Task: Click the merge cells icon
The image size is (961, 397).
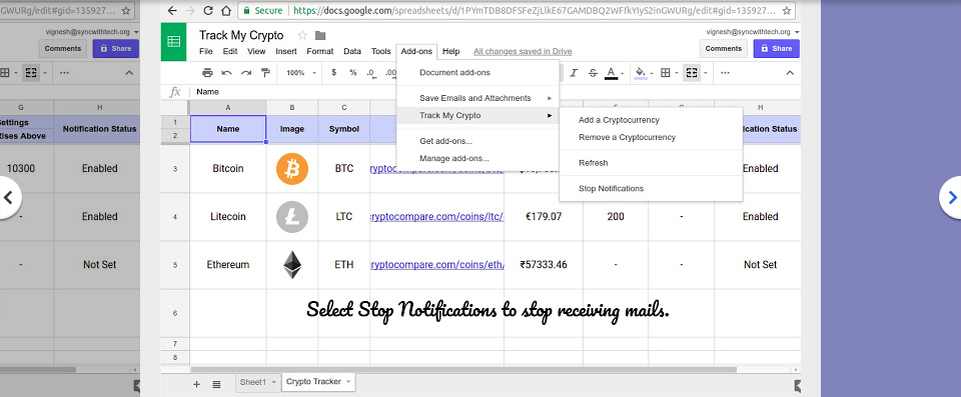Action: pyautogui.click(x=691, y=73)
